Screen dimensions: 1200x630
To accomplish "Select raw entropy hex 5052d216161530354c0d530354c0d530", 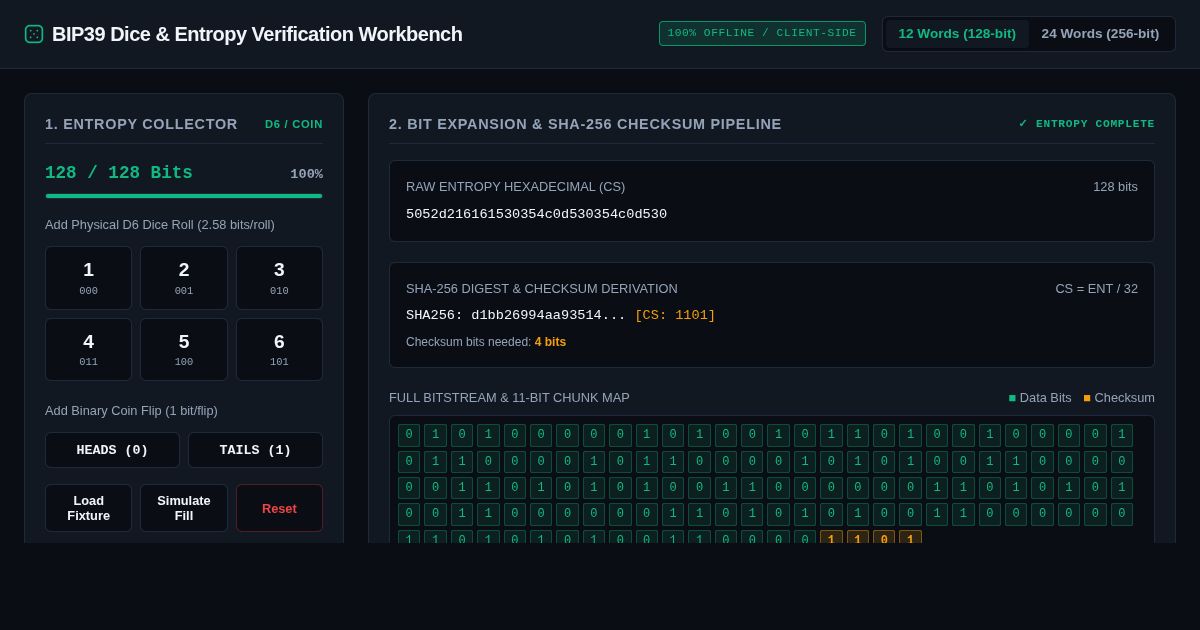I will click(x=536, y=214).
